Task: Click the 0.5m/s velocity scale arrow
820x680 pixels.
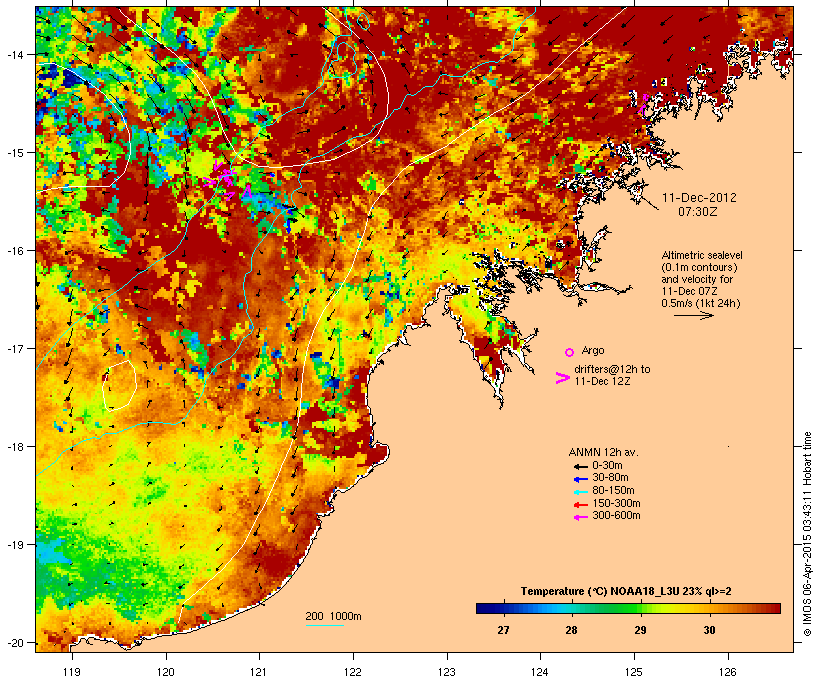Action: (x=693, y=315)
